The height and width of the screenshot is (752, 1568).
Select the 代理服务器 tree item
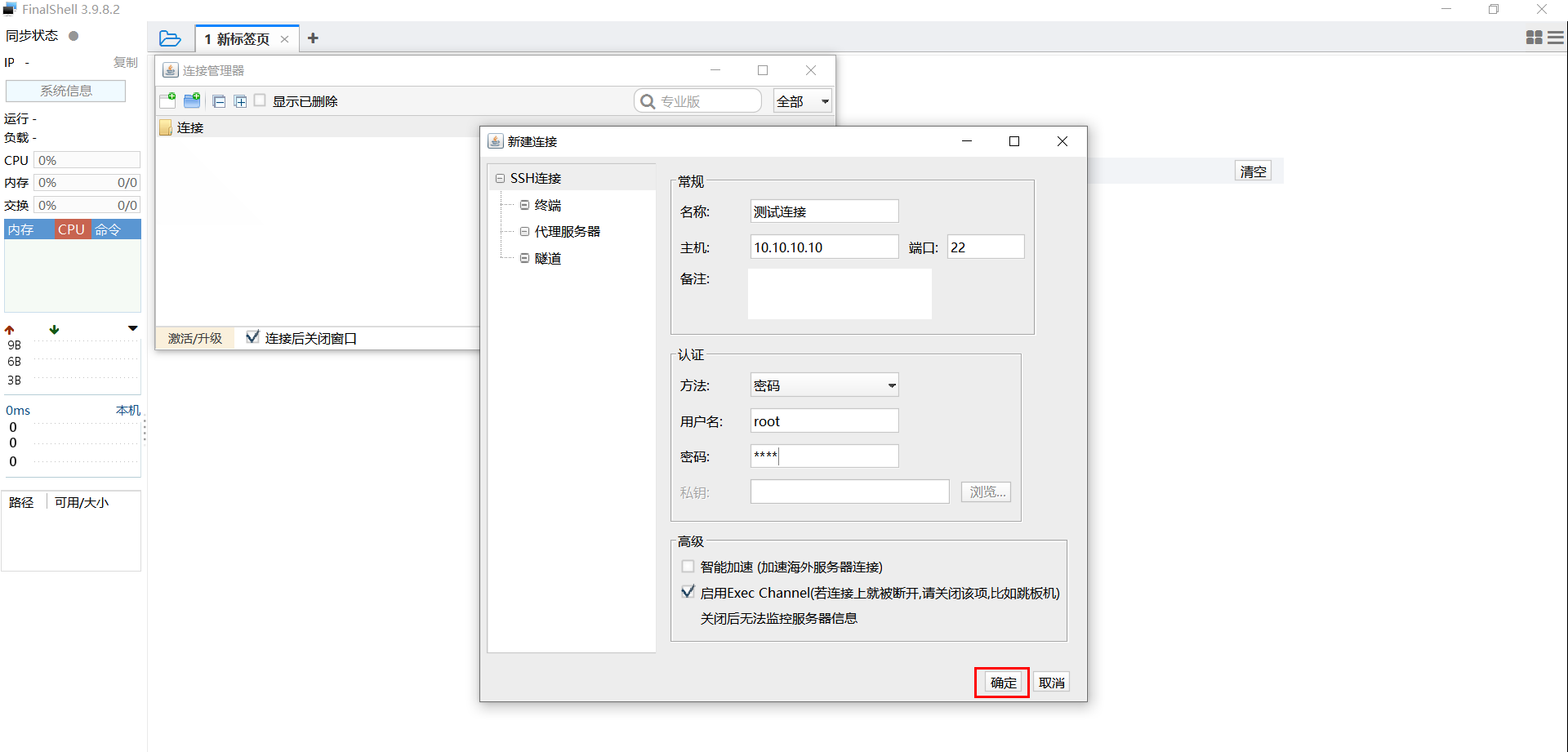[x=568, y=231]
